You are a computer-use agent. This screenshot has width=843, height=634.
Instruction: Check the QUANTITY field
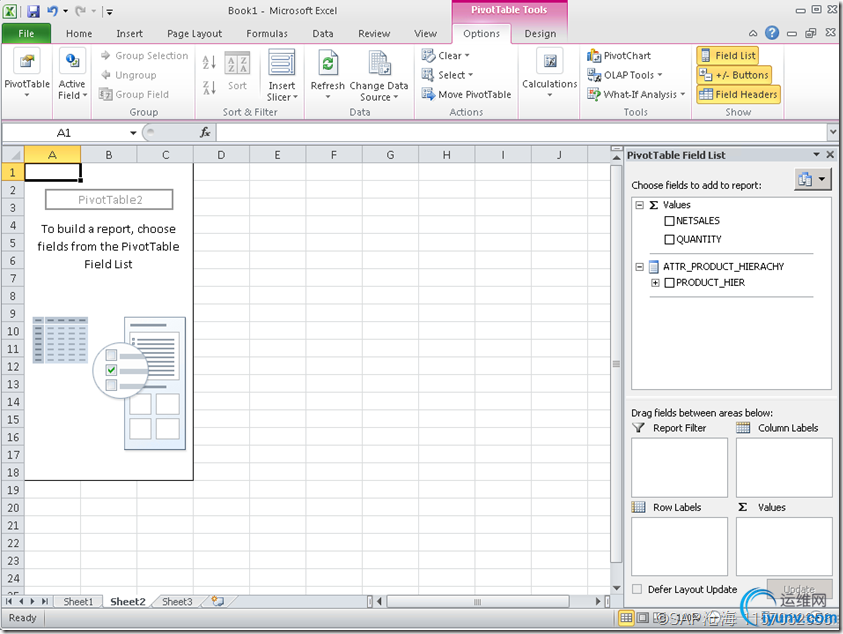(669, 239)
